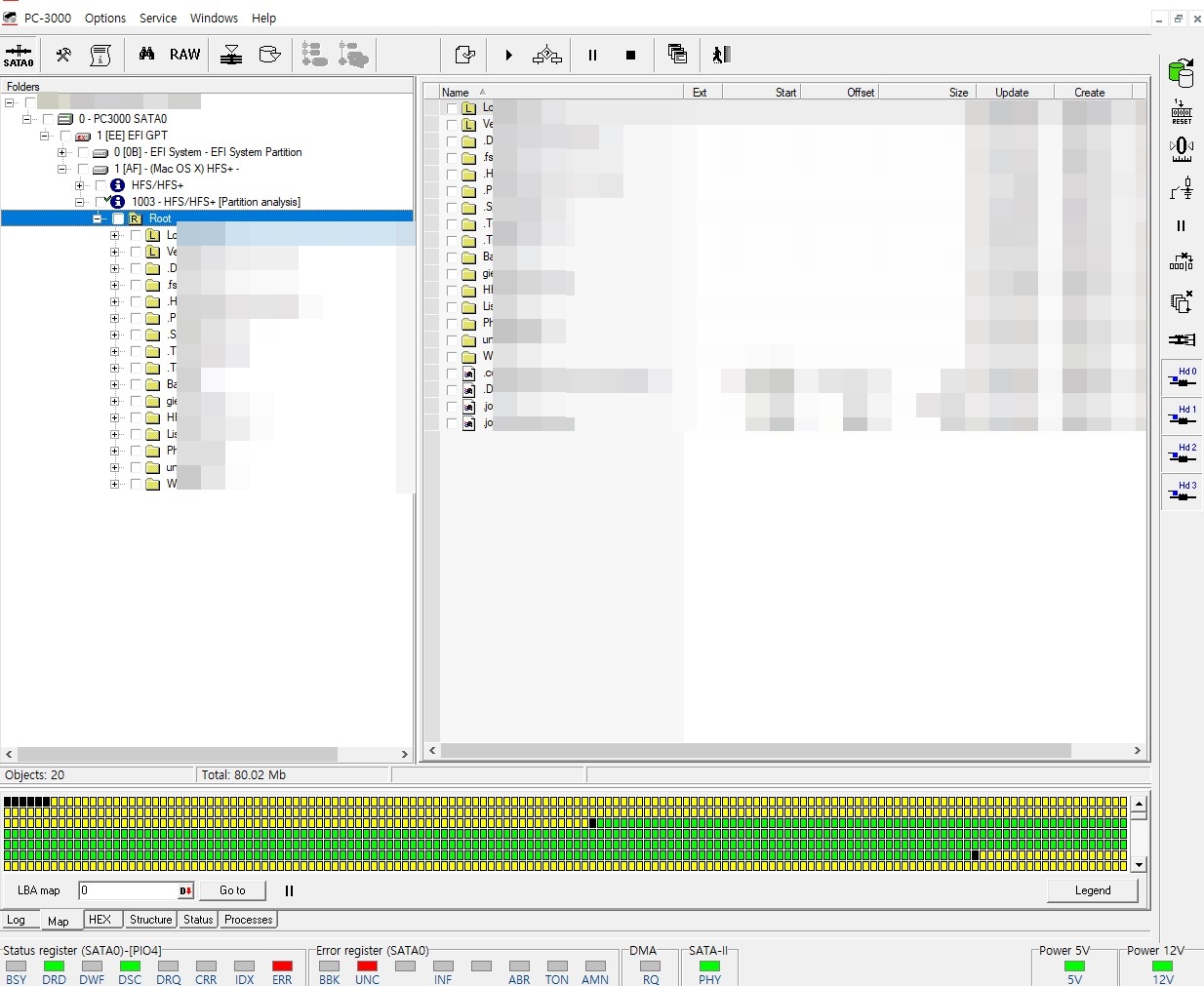Click the disk image save icon
1204x986 pixels.
pyautogui.click(x=269, y=55)
